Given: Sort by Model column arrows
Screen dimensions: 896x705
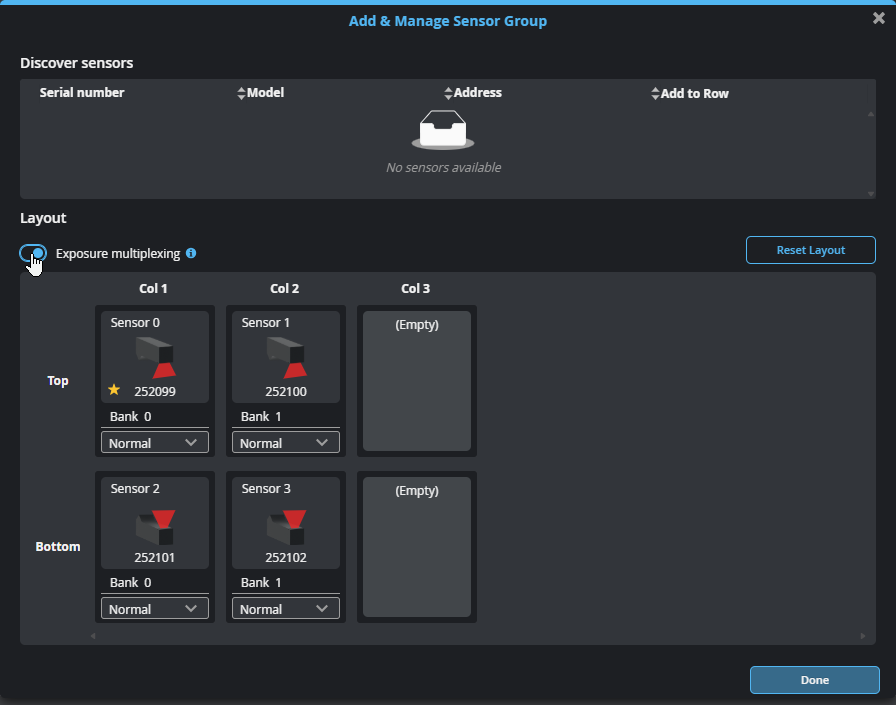Looking at the screenshot, I should click(x=241, y=93).
